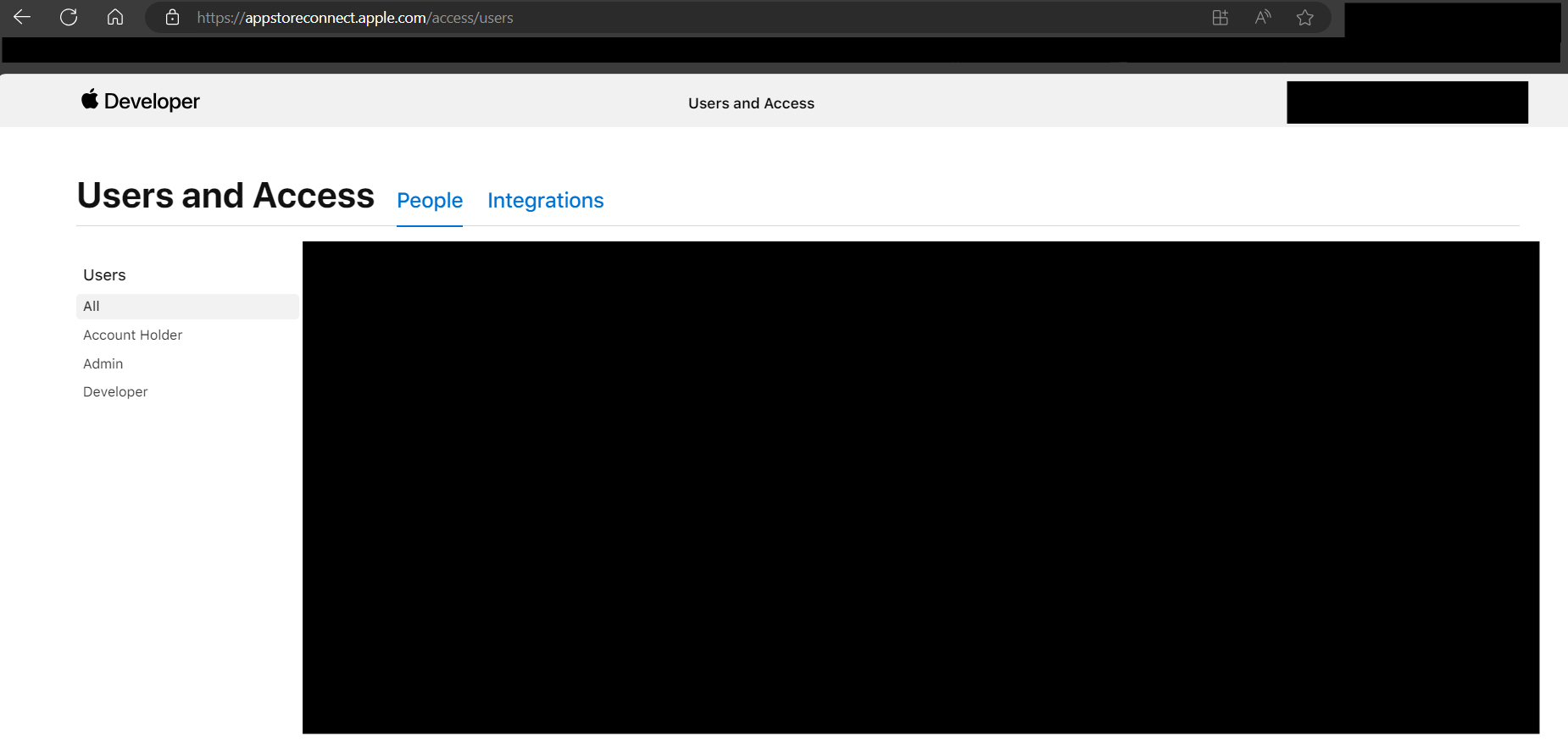Go to the browser home page icon
This screenshot has height=748, width=1568.
(115, 17)
